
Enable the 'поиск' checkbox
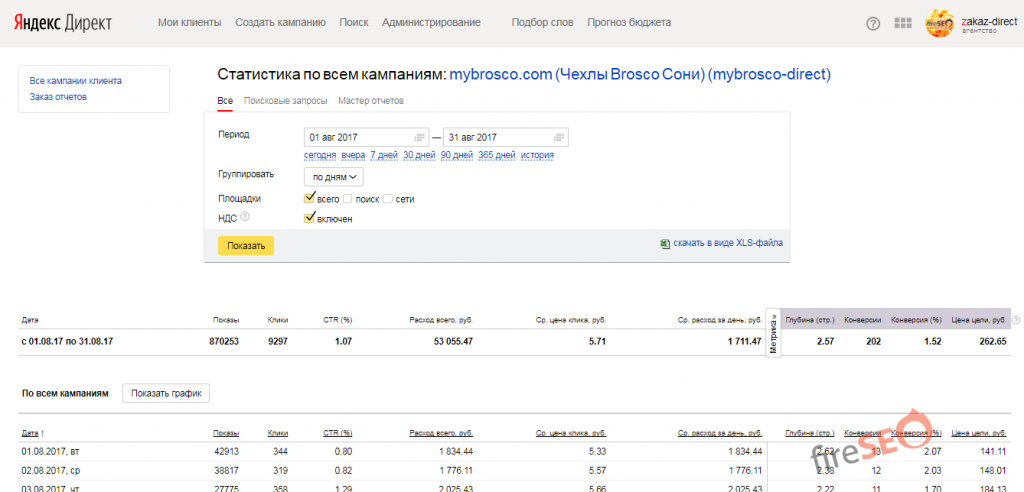tap(348, 199)
